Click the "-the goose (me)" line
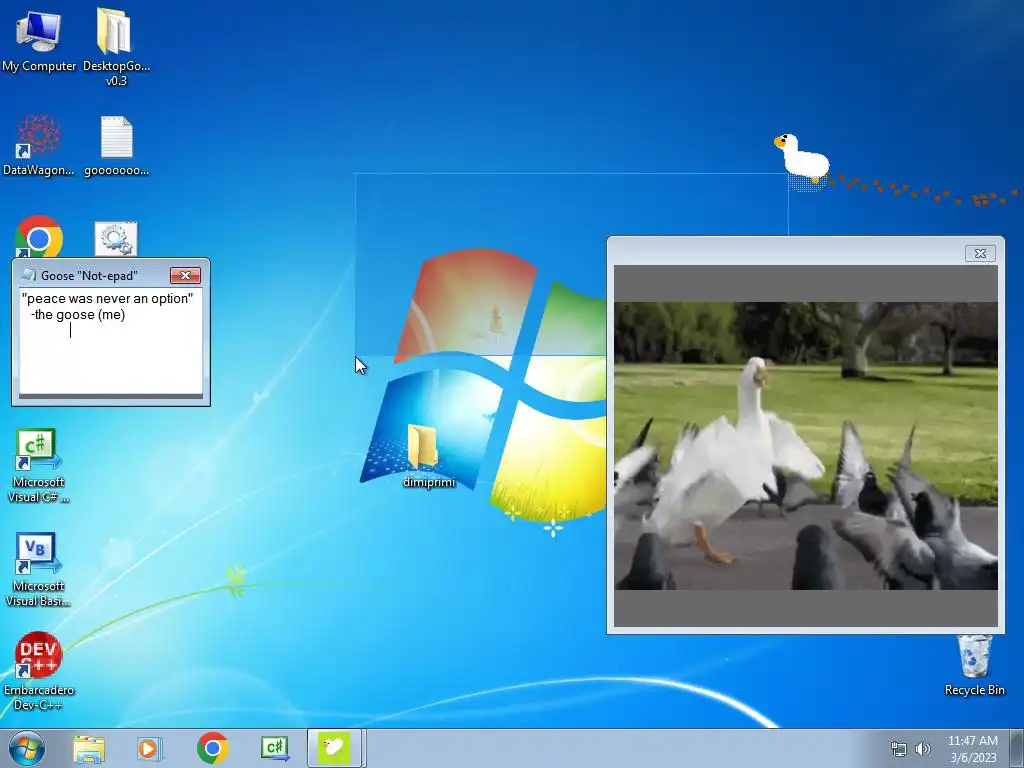 [78, 315]
